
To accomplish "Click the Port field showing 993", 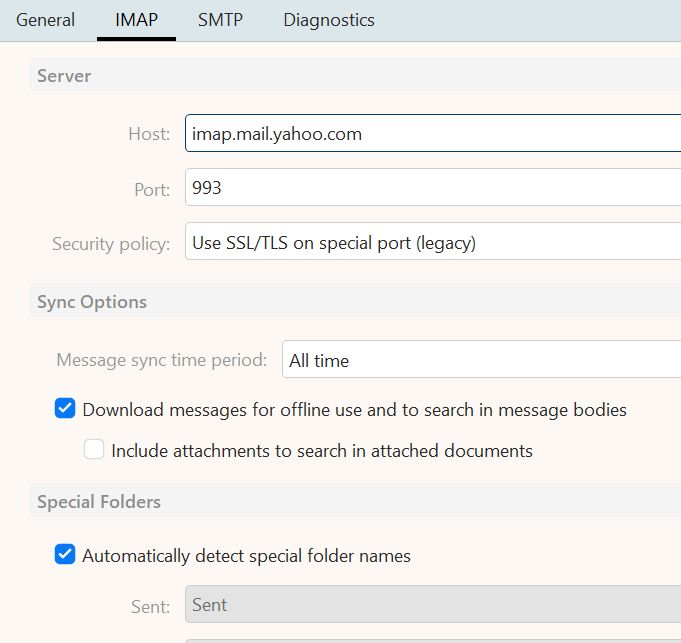I will (x=432, y=187).
